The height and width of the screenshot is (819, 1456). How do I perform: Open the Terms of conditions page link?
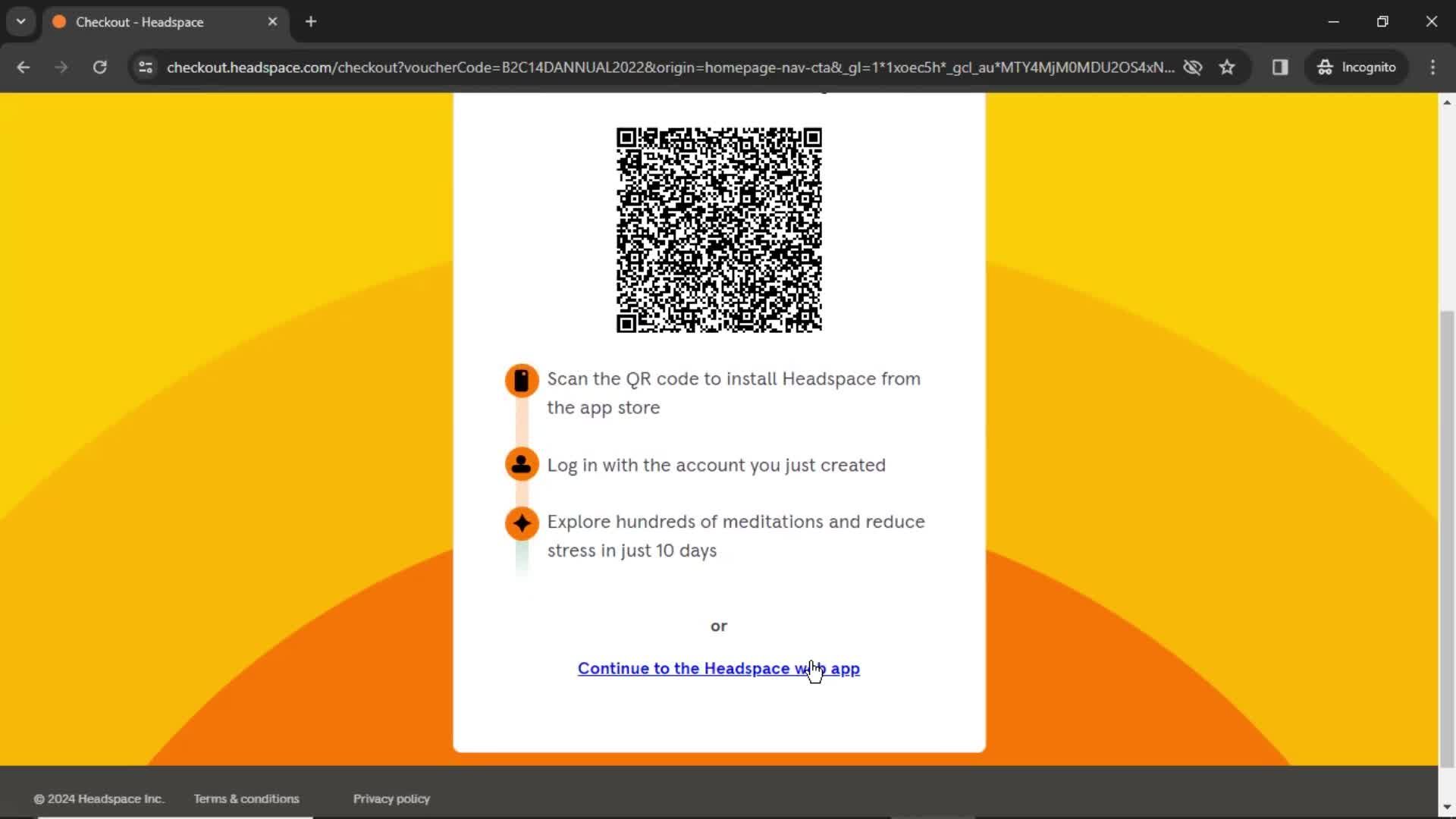point(246,798)
